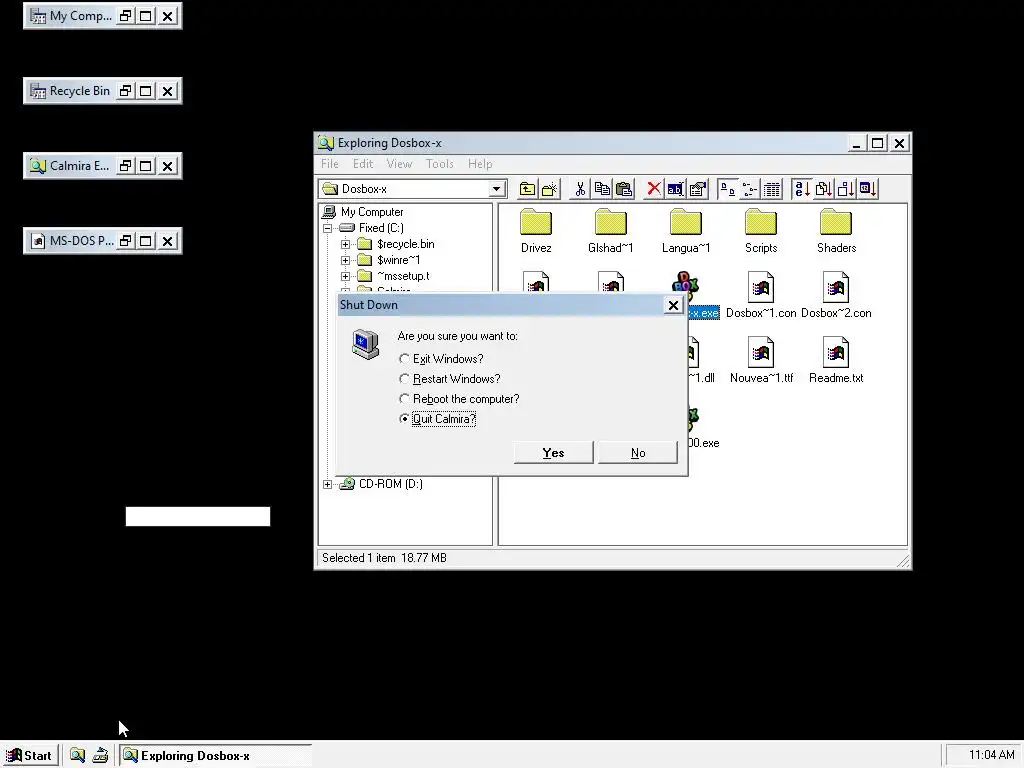Close the Shut Down dialog

click(673, 305)
